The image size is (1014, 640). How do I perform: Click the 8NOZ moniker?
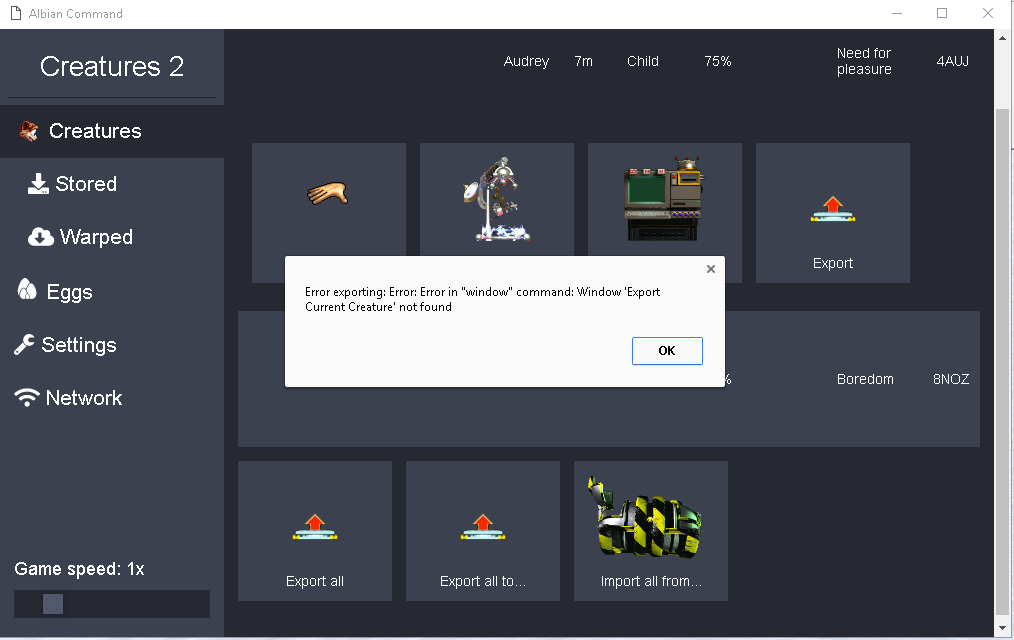click(x=951, y=379)
